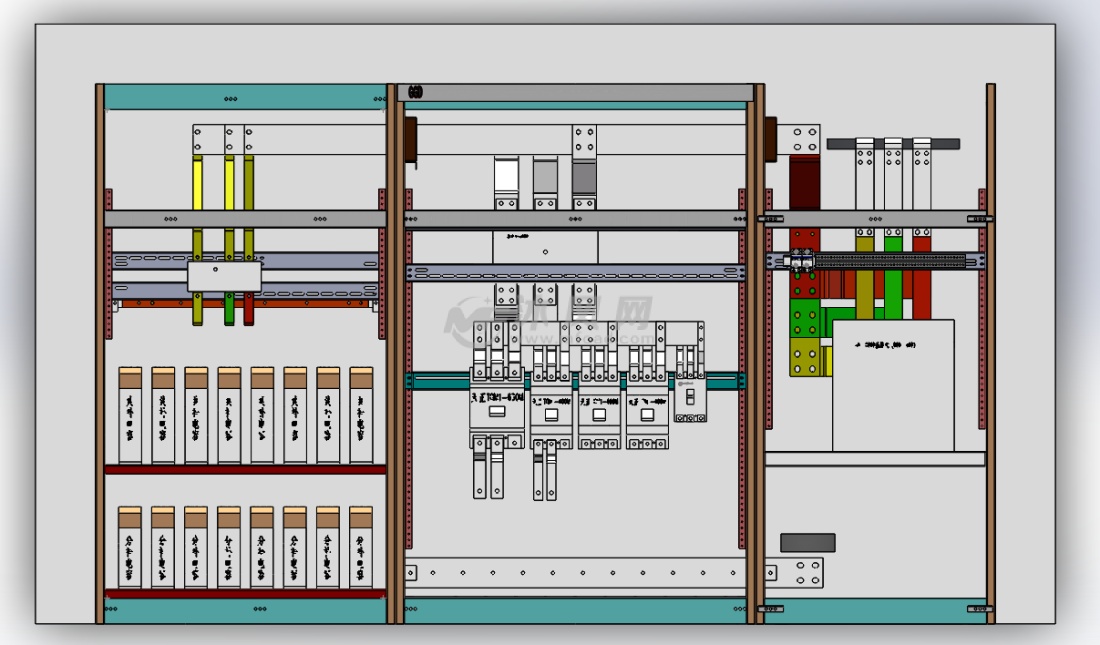Click the brown insulator at middle cabinet's top left
1100x645 pixels.
click(410, 140)
